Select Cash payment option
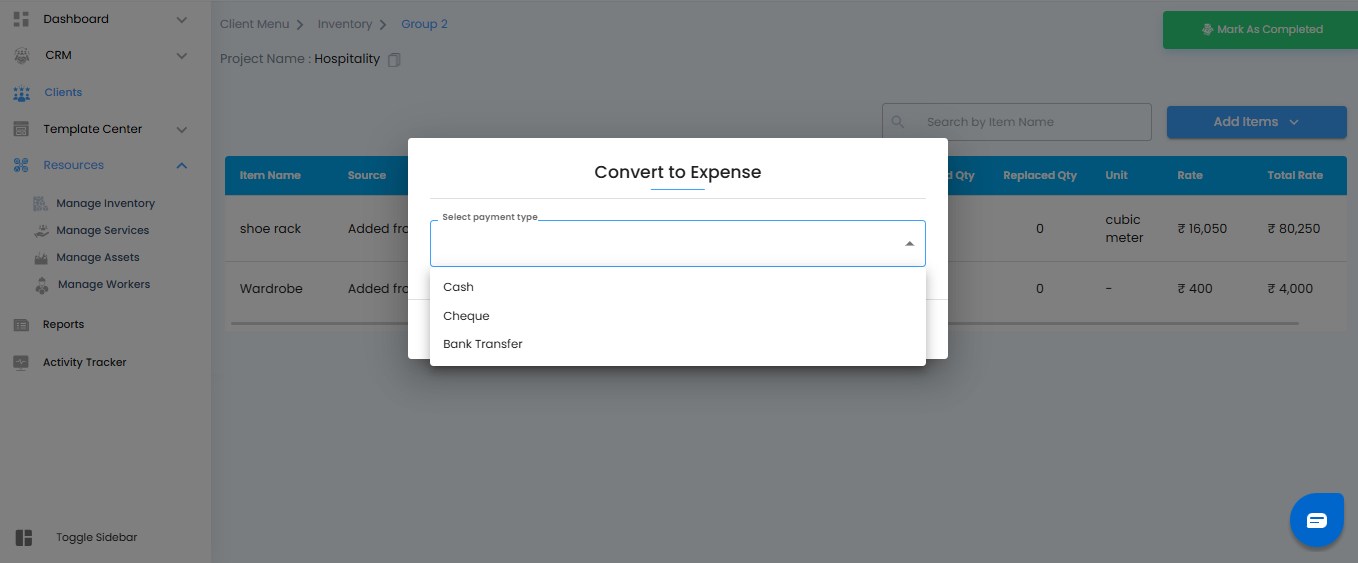 tap(459, 287)
